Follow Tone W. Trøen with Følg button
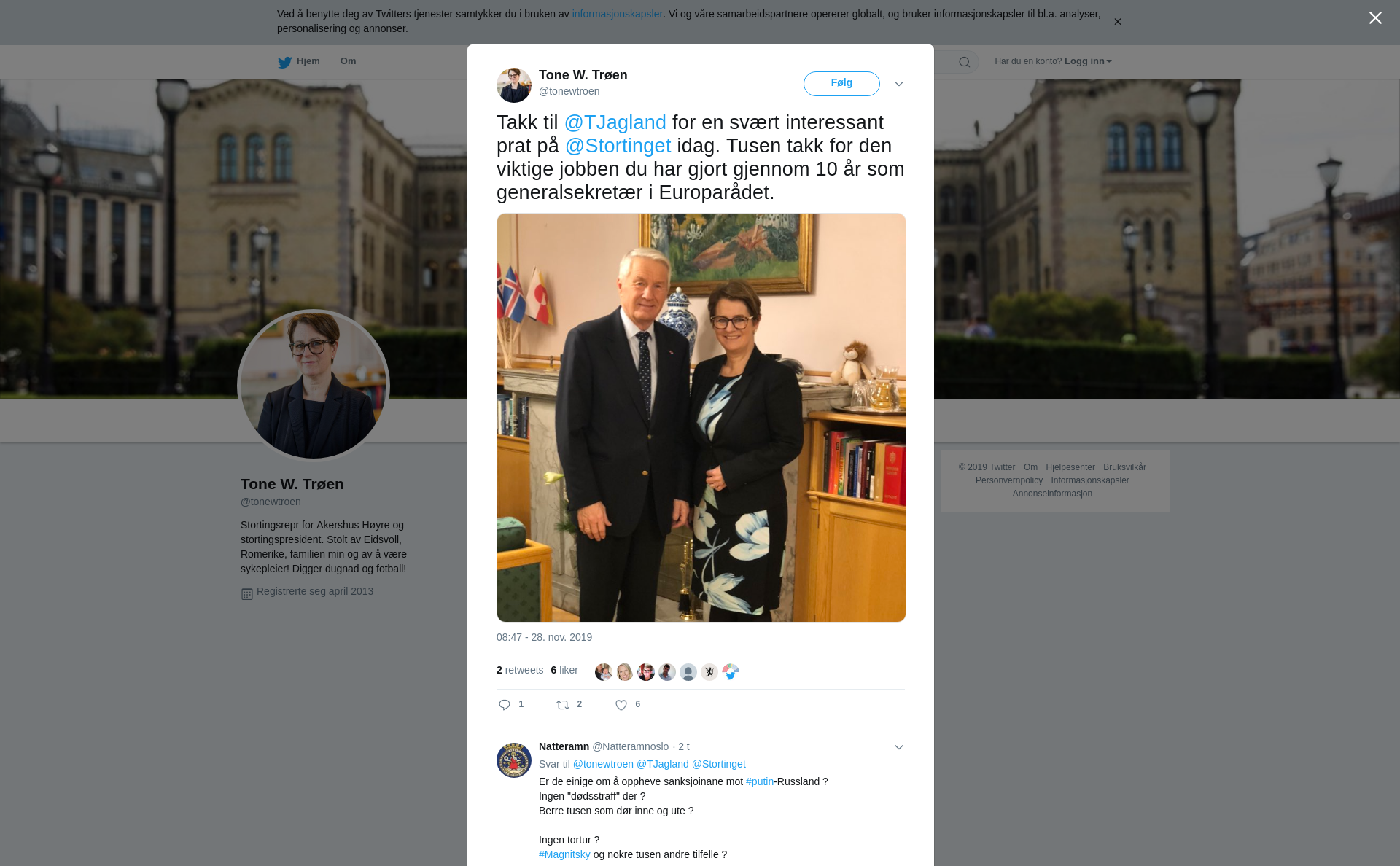The width and height of the screenshot is (1400, 866). click(x=841, y=83)
